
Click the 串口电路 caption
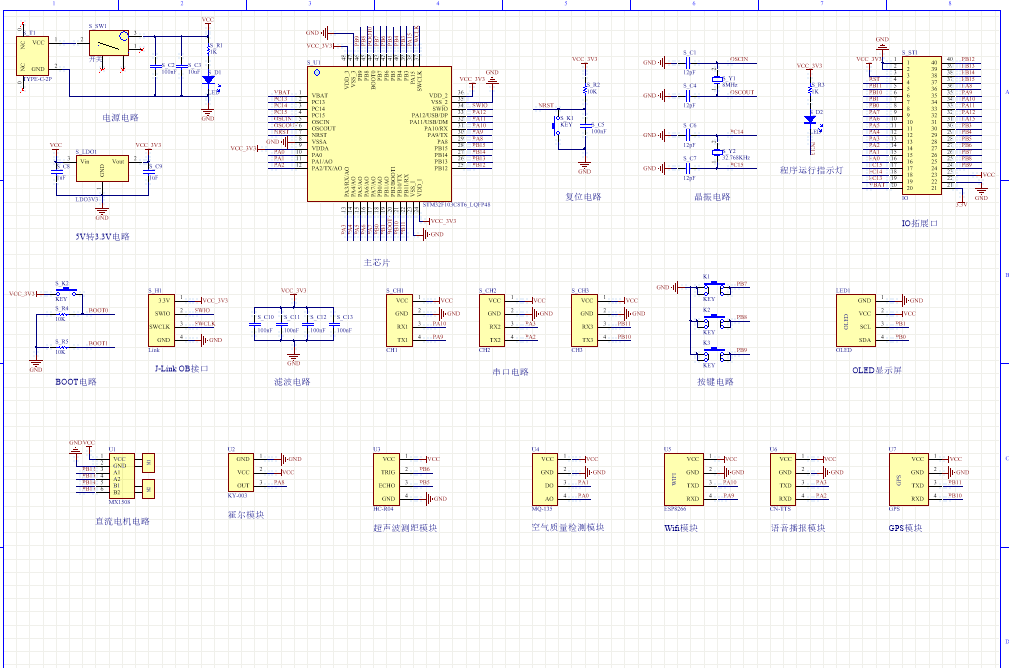tap(510, 372)
